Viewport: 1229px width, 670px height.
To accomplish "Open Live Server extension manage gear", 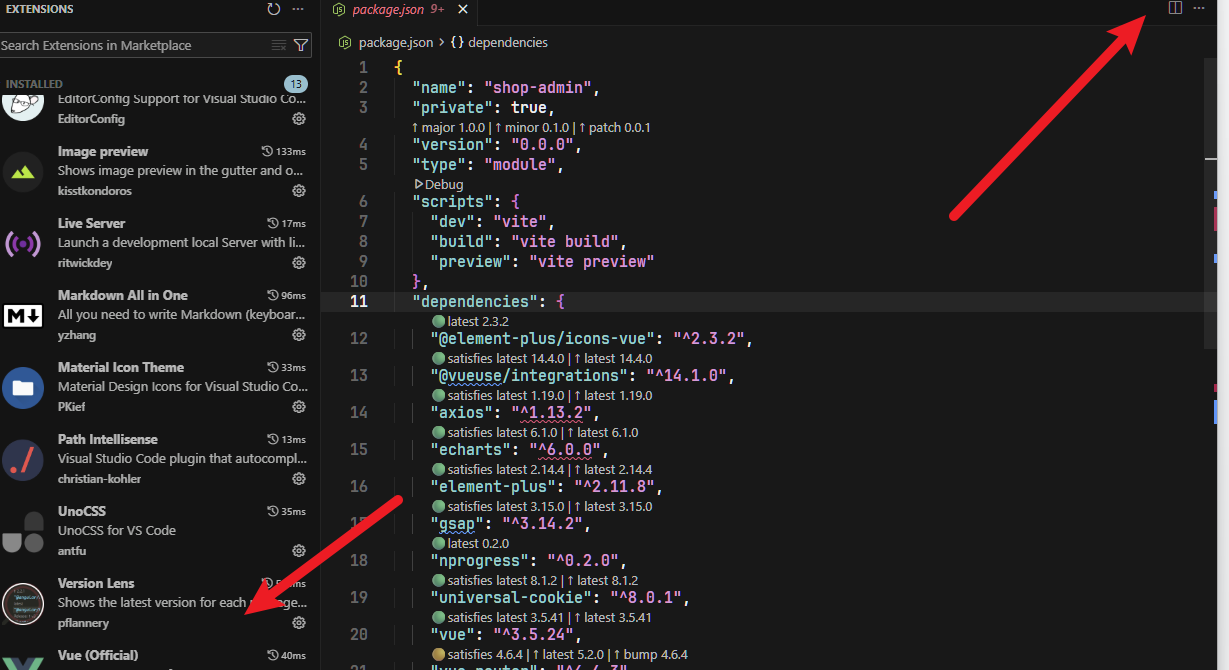I will point(298,263).
